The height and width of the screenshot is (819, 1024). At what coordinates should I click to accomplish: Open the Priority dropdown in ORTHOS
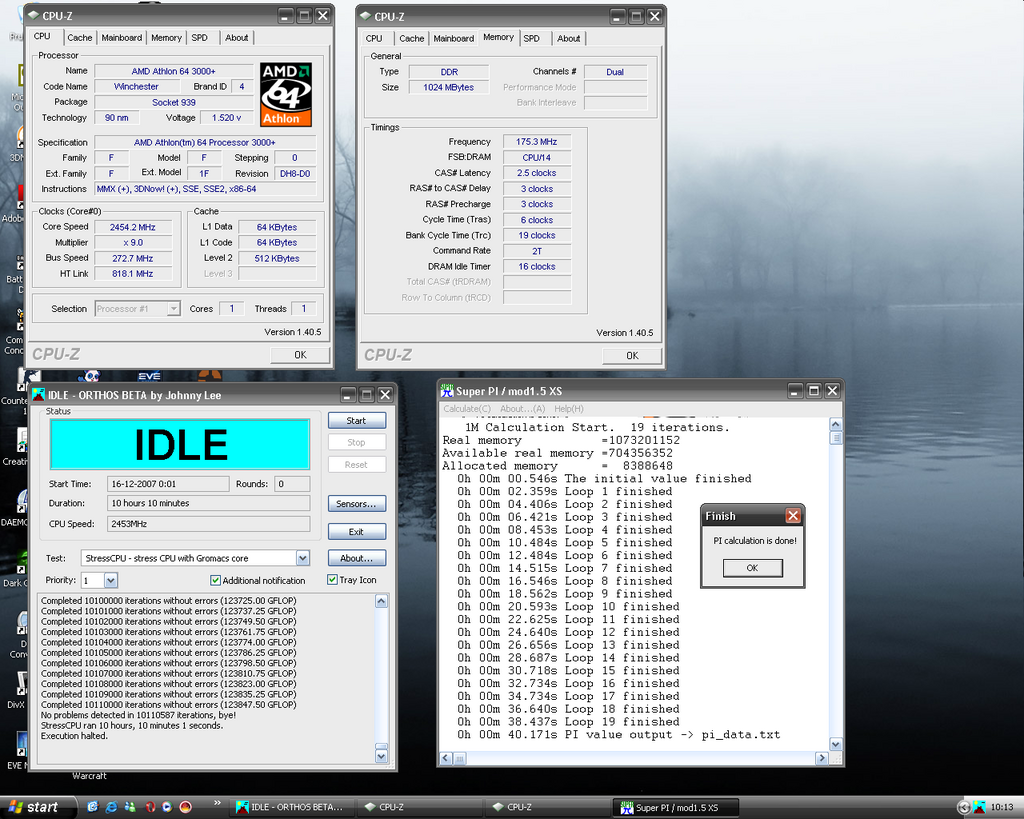click(110, 580)
